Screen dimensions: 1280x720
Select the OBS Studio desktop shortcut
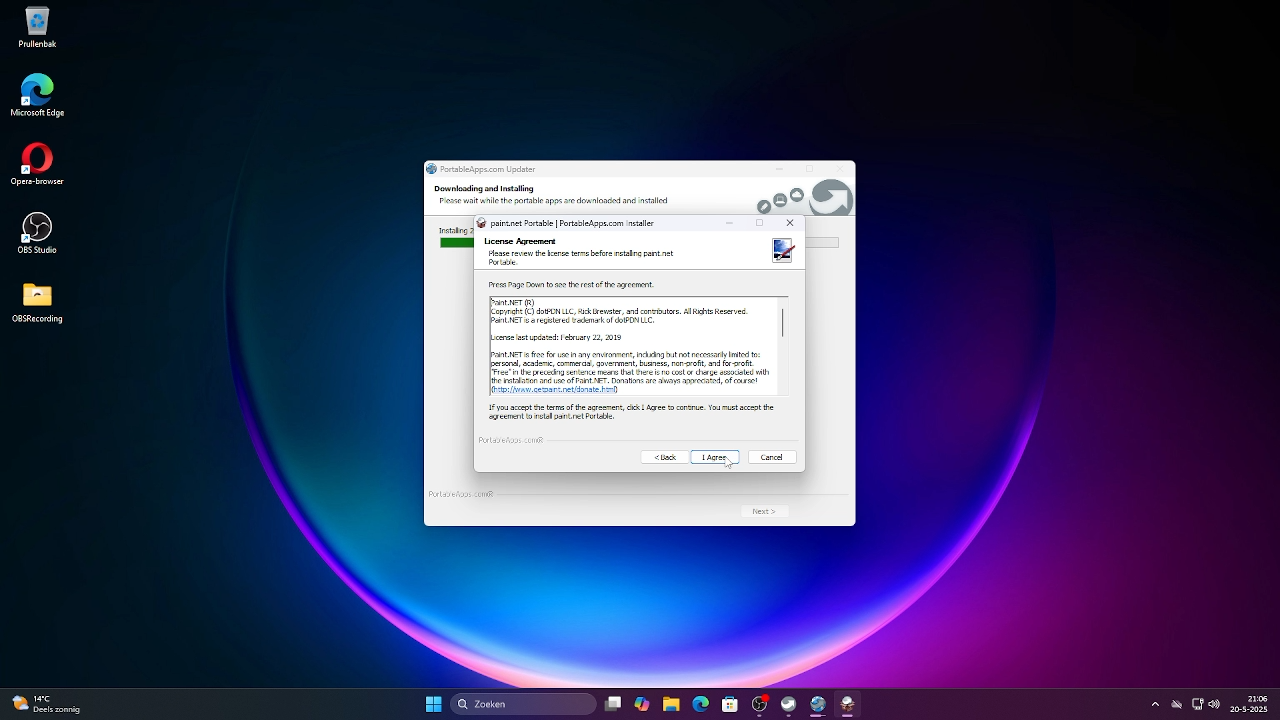point(37,233)
